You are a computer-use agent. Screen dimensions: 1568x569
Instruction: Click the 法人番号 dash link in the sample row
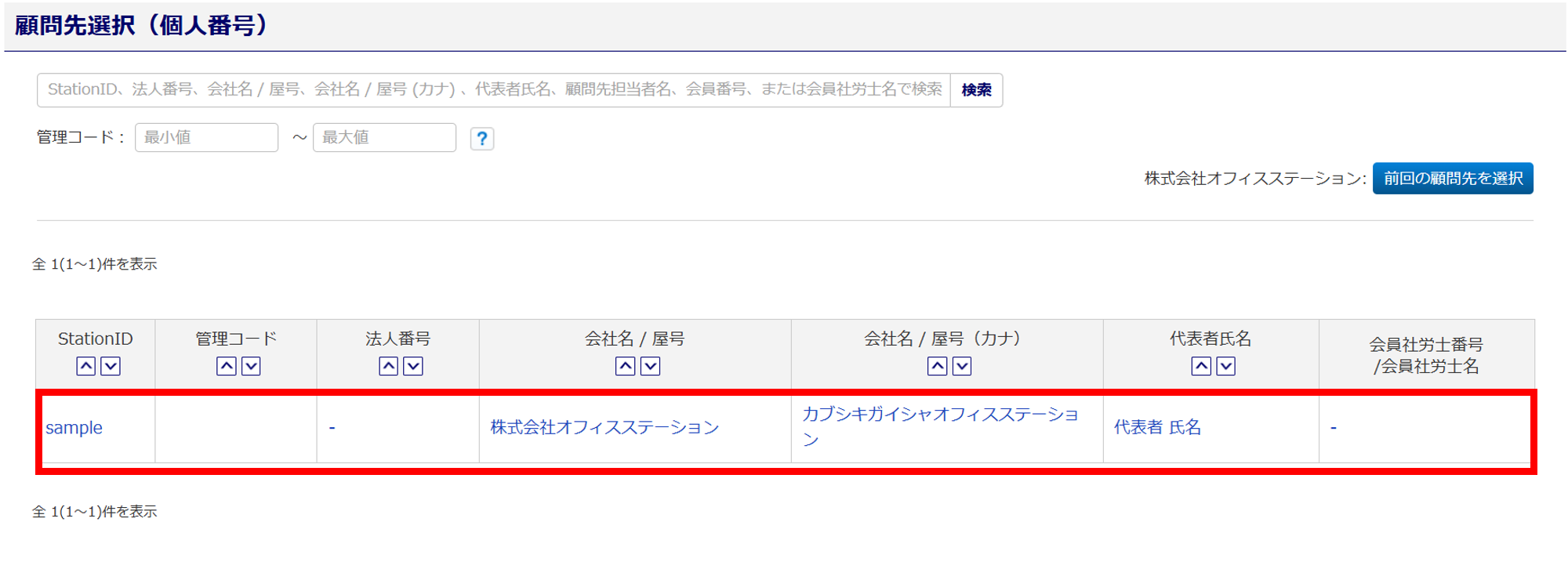click(332, 428)
